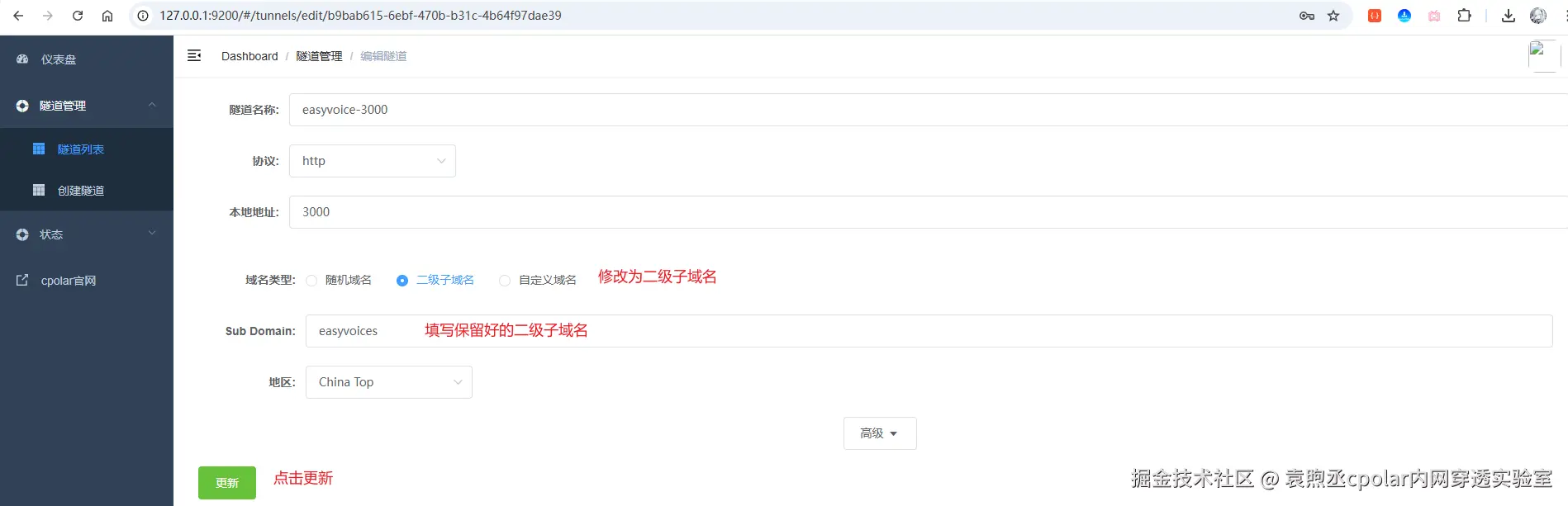Click the 状态 circle icon in sidebar

pos(22,234)
